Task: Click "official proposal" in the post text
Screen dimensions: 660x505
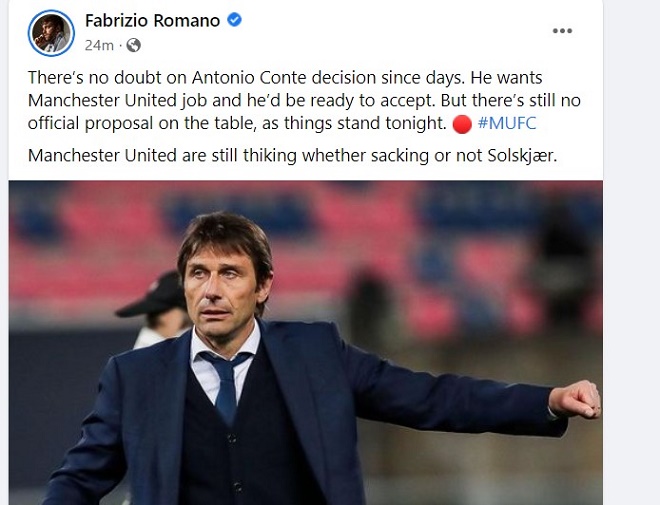Action: 84,125
